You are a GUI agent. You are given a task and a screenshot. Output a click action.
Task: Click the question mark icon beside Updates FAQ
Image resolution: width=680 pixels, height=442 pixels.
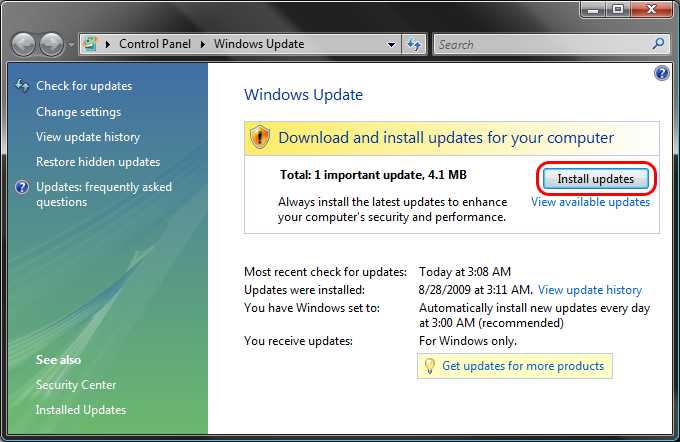(x=22, y=187)
